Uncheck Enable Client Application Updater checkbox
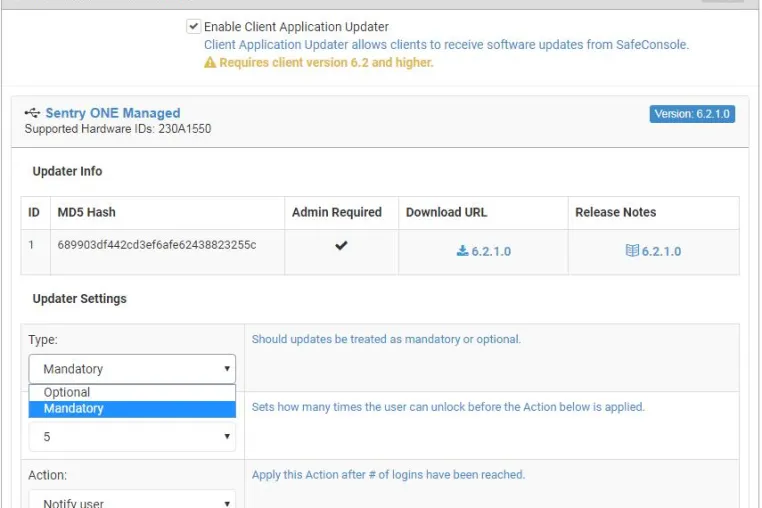 193,26
